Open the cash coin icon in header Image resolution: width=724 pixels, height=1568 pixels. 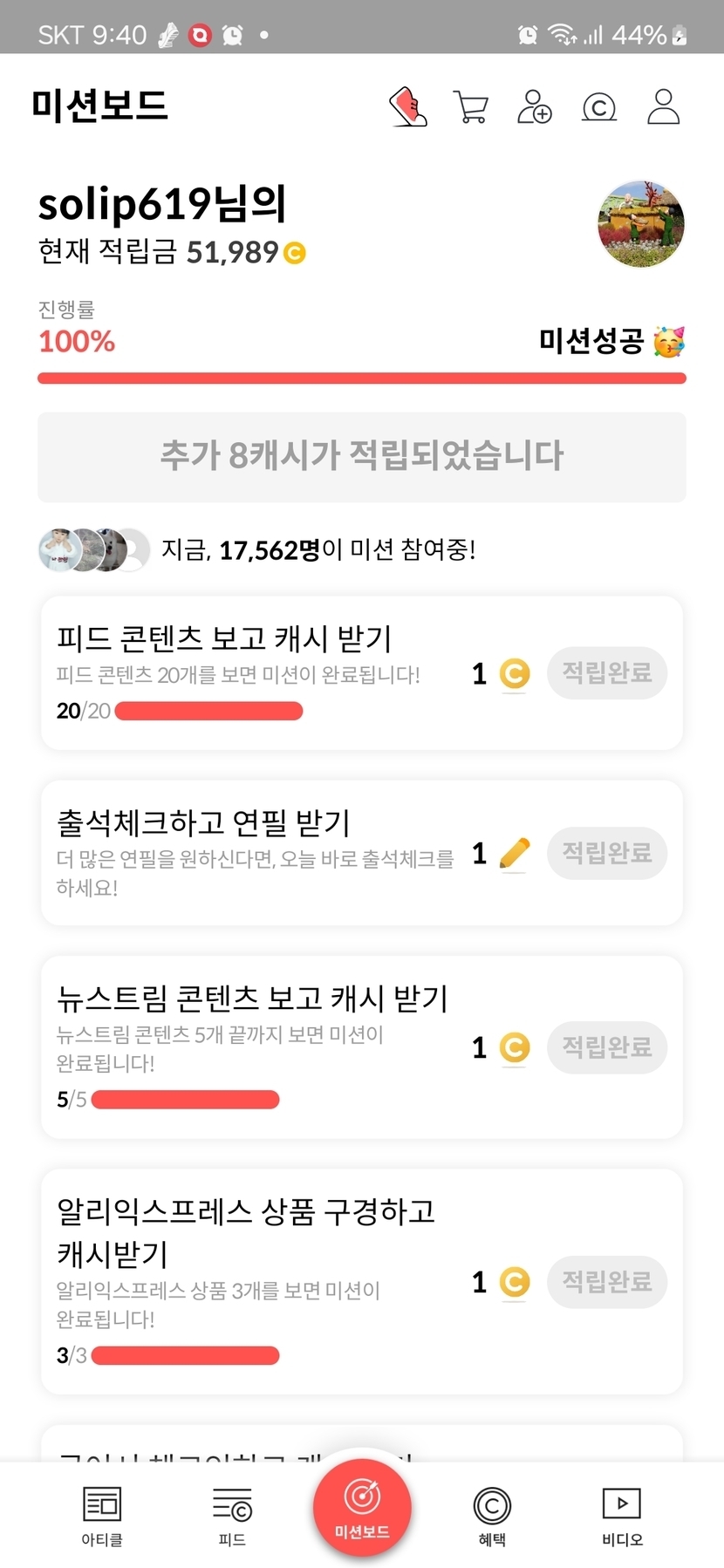pyautogui.click(x=598, y=107)
